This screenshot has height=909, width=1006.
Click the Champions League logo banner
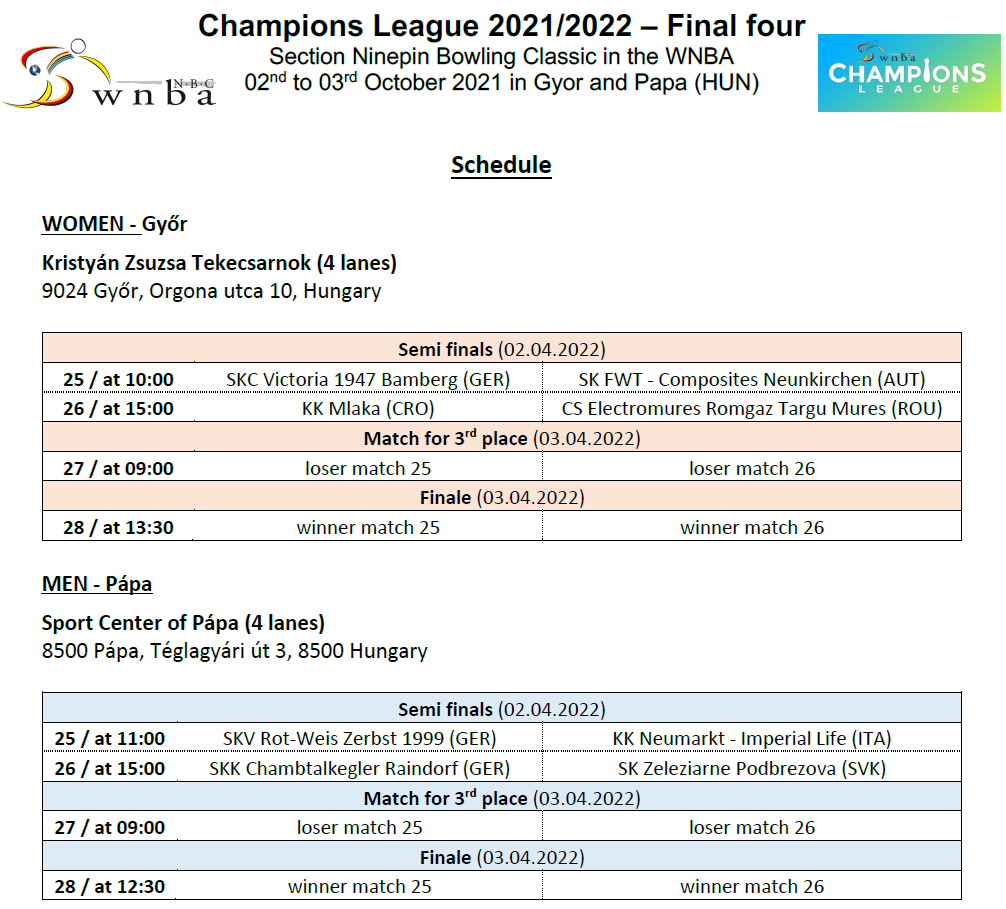(907, 73)
